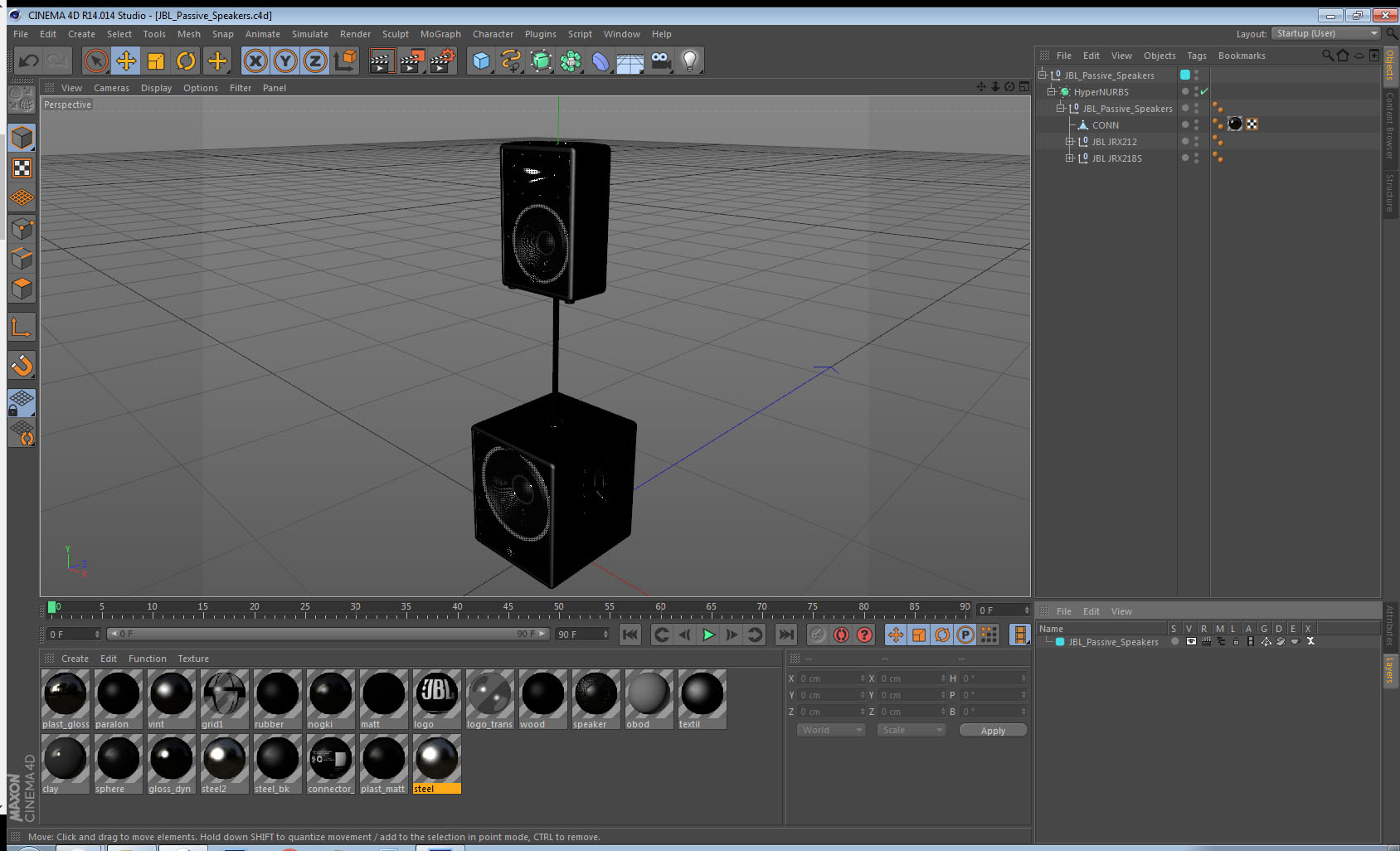The width and height of the screenshot is (1400, 851).
Task: Go to end of animation
Action: [x=785, y=635]
